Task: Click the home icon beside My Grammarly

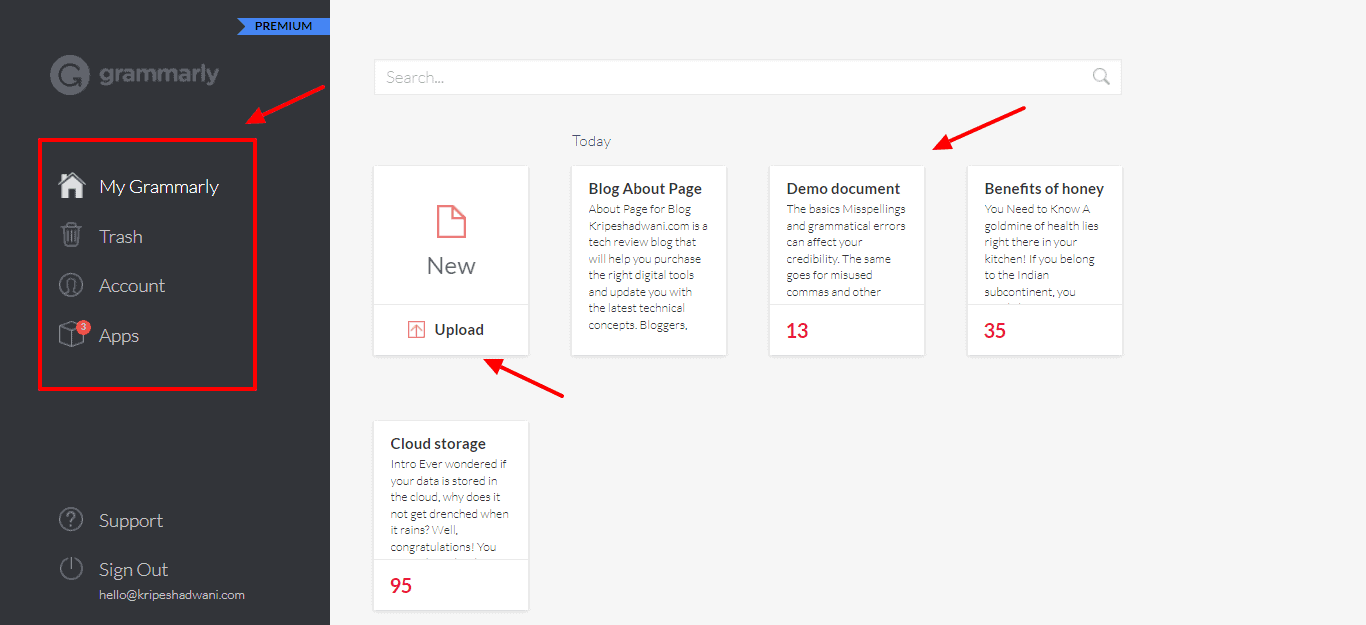Action: pos(71,186)
